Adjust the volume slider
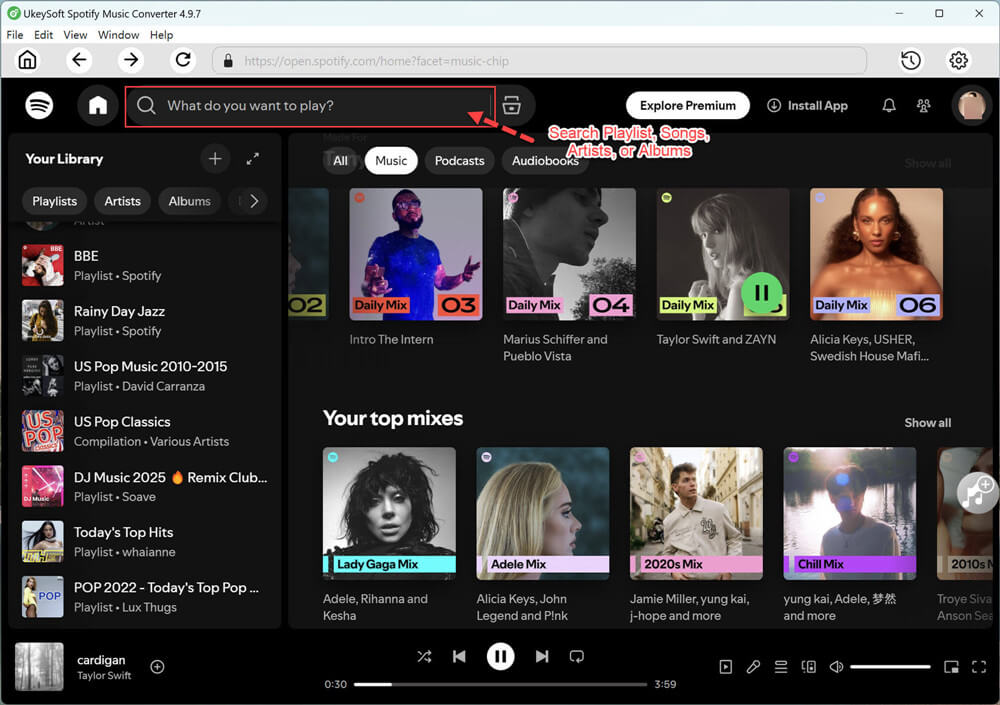1000x705 pixels. tap(890, 667)
